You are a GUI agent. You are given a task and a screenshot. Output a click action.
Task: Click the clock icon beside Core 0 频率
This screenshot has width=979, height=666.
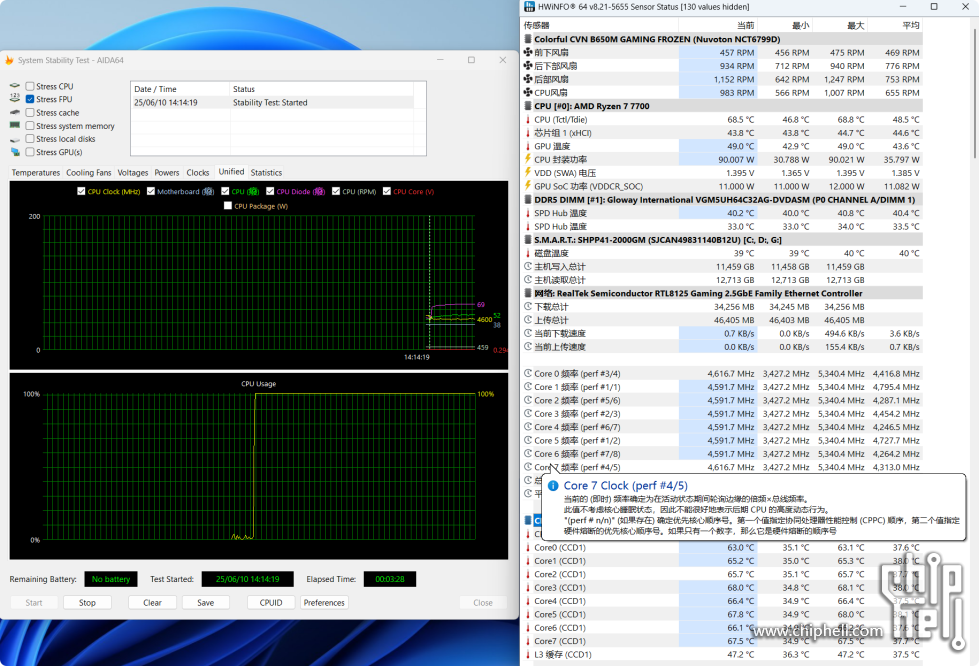pyautogui.click(x=528, y=373)
